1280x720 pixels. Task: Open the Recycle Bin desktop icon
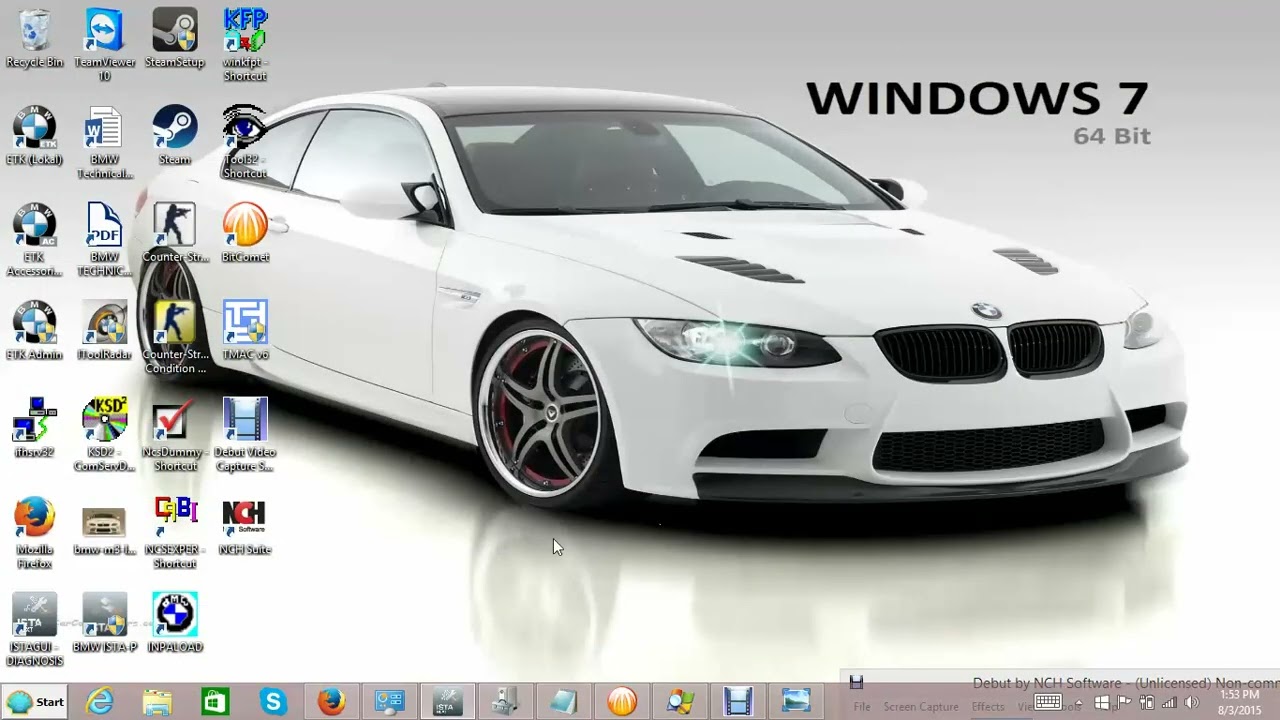pos(34,38)
